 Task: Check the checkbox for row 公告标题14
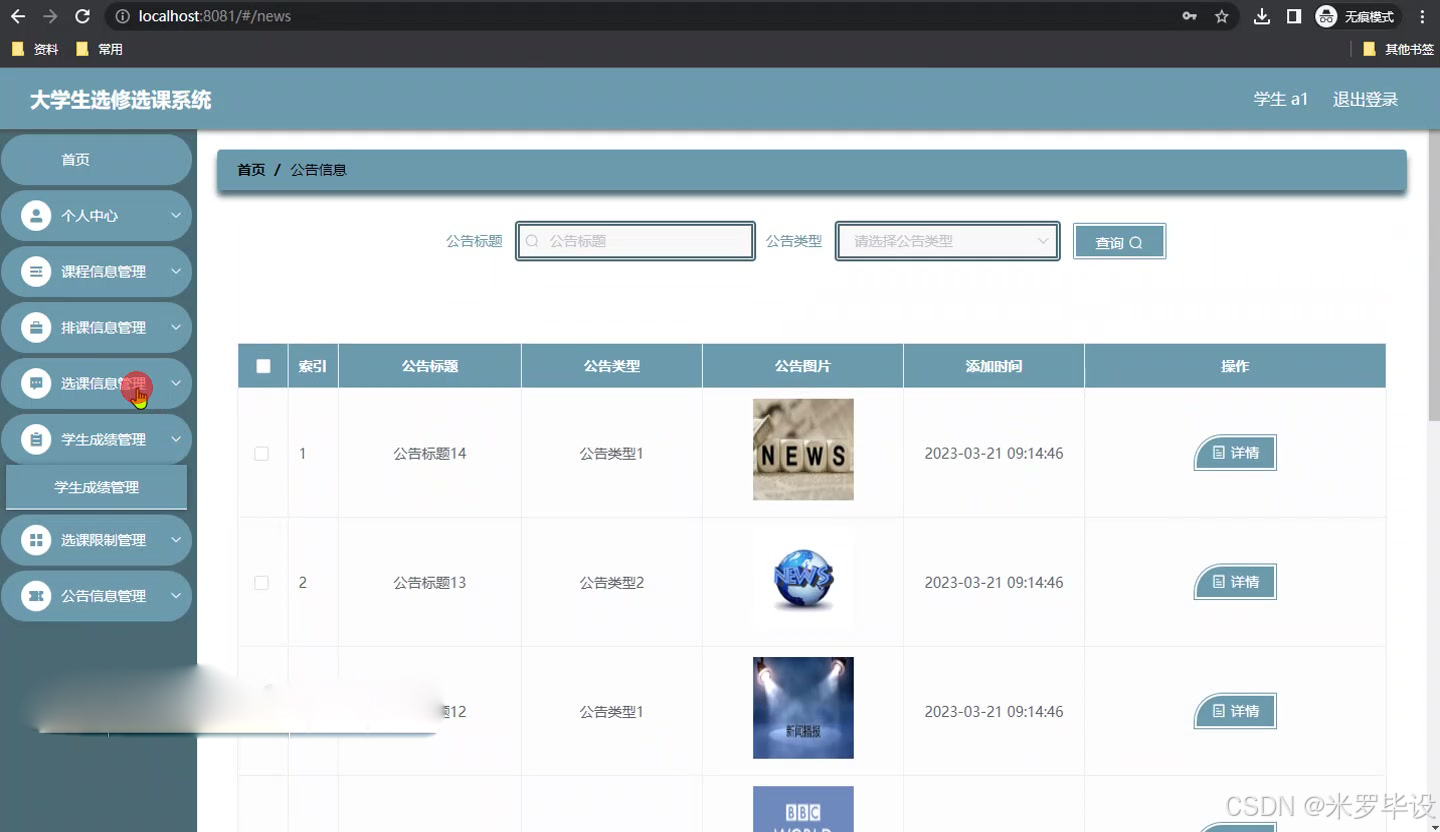click(x=262, y=453)
